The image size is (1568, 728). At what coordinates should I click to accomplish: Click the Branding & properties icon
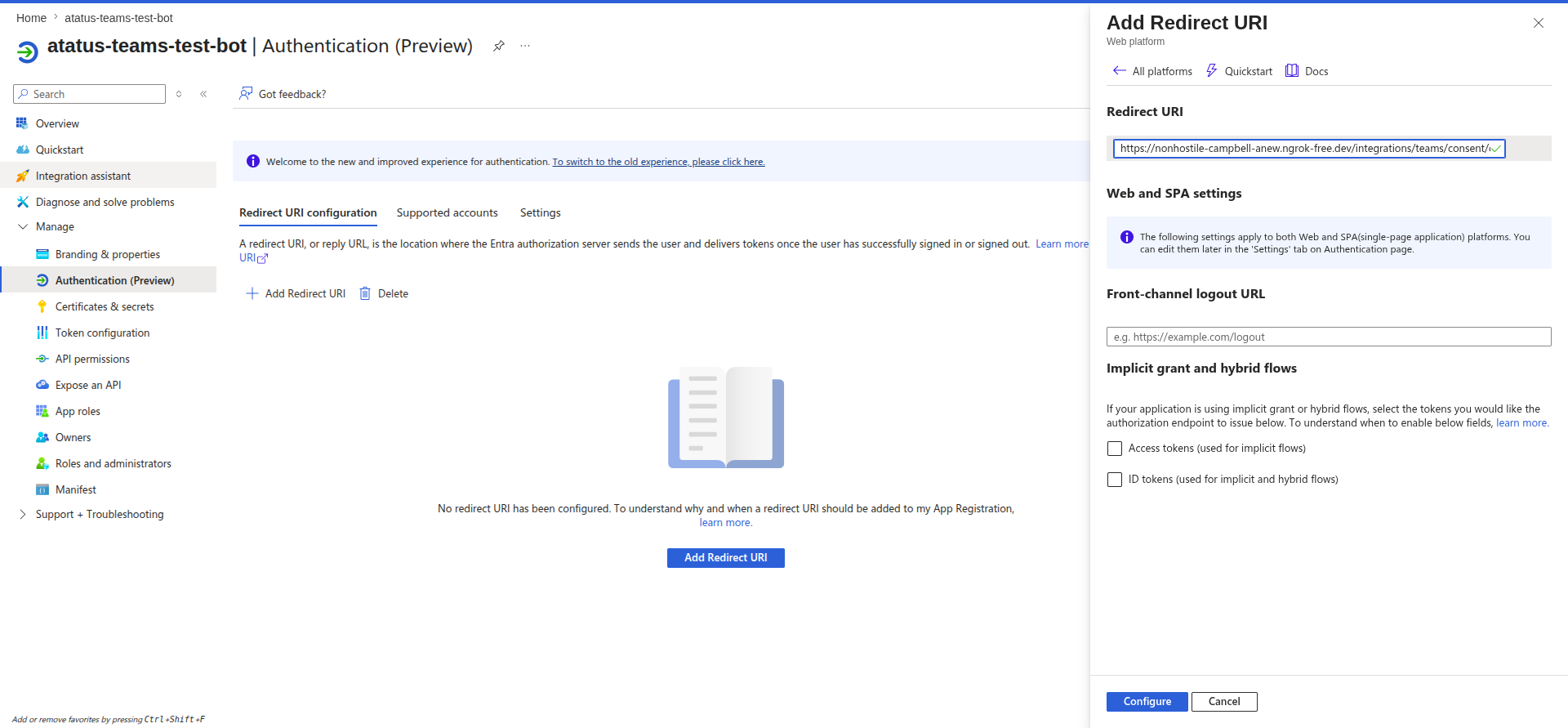pyautogui.click(x=42, y=254)
